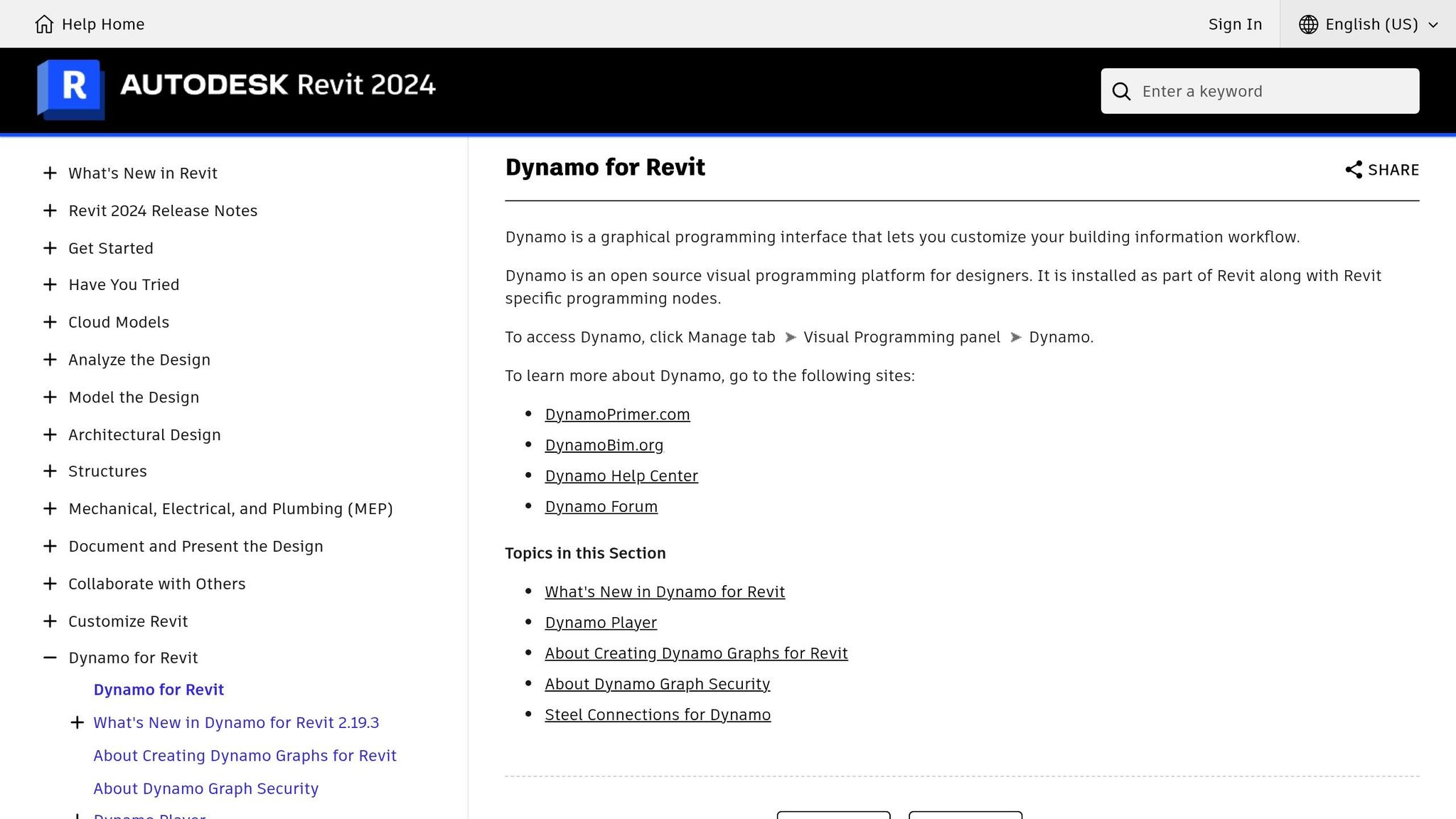Click the SHARE label

1393,170
